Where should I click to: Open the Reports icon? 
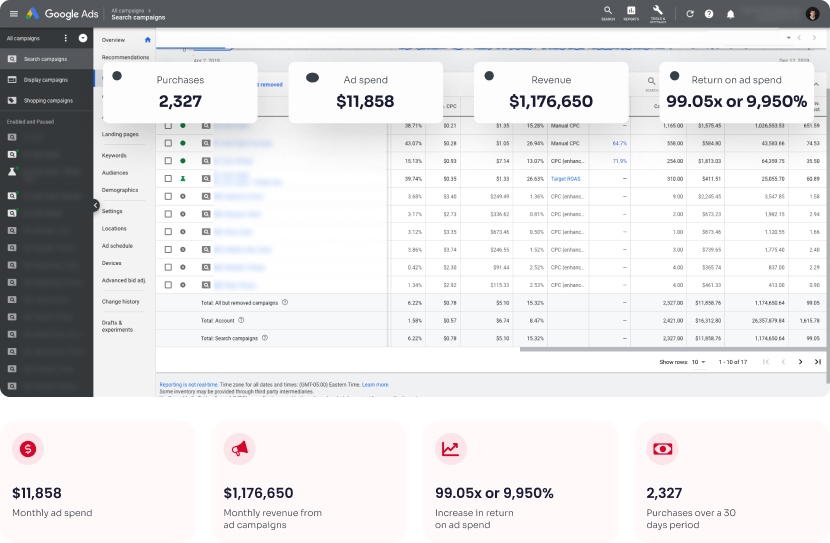pyautogui.click(x=631, y=12)
